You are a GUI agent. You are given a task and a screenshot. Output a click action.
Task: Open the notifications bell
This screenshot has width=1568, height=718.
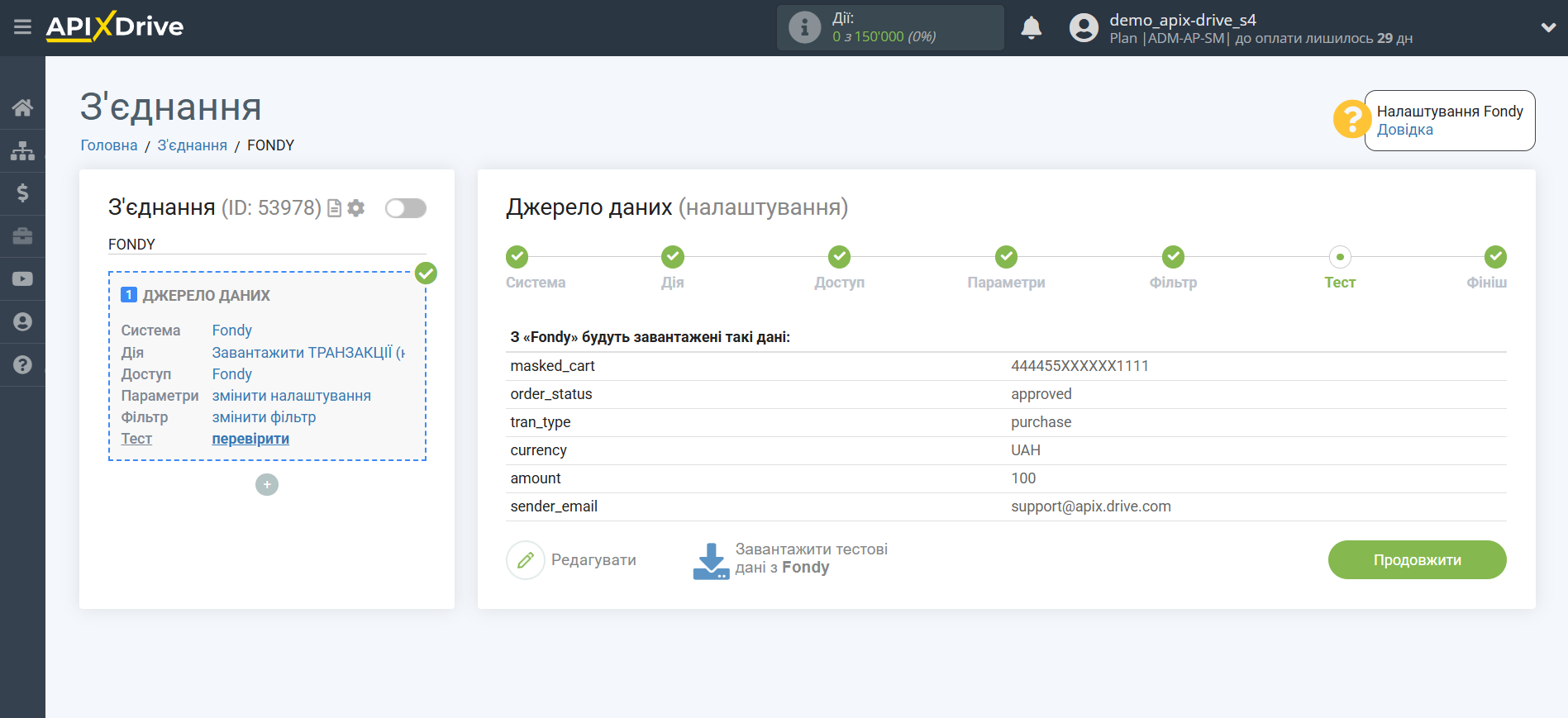tap(1031, 27)
